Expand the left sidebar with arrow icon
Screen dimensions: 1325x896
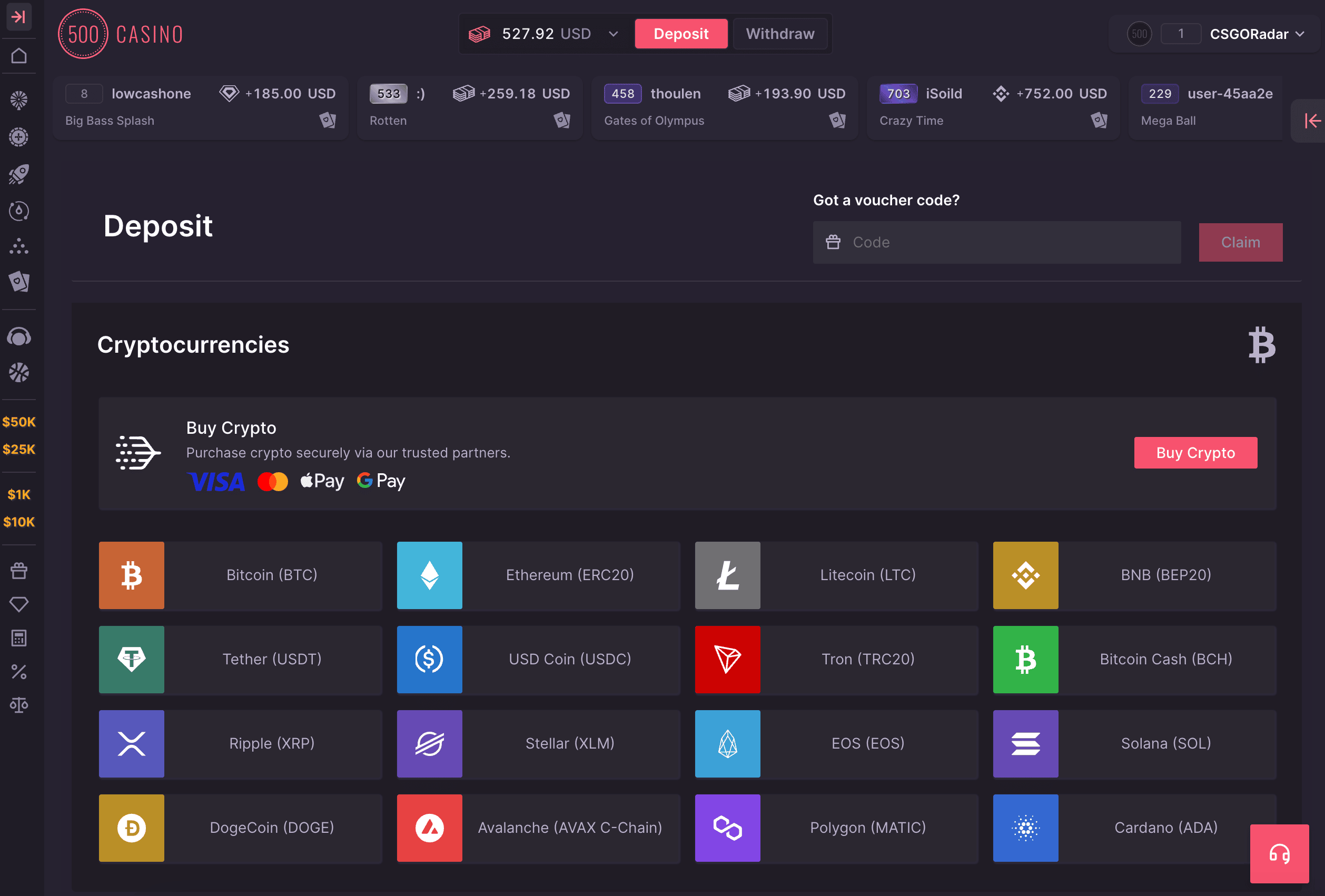point(19,17)
